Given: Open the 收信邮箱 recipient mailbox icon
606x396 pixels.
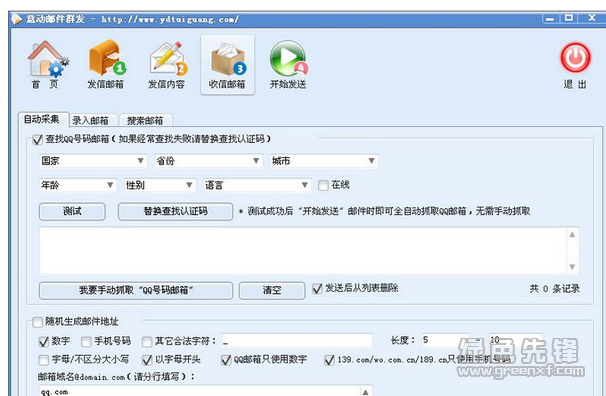Looking at the screenshot, I should (227, 65).
